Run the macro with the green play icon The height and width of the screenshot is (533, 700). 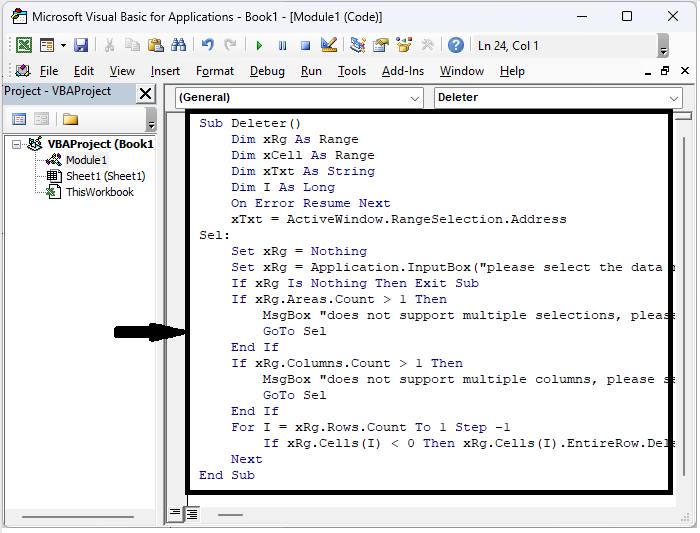pos(259,46)
